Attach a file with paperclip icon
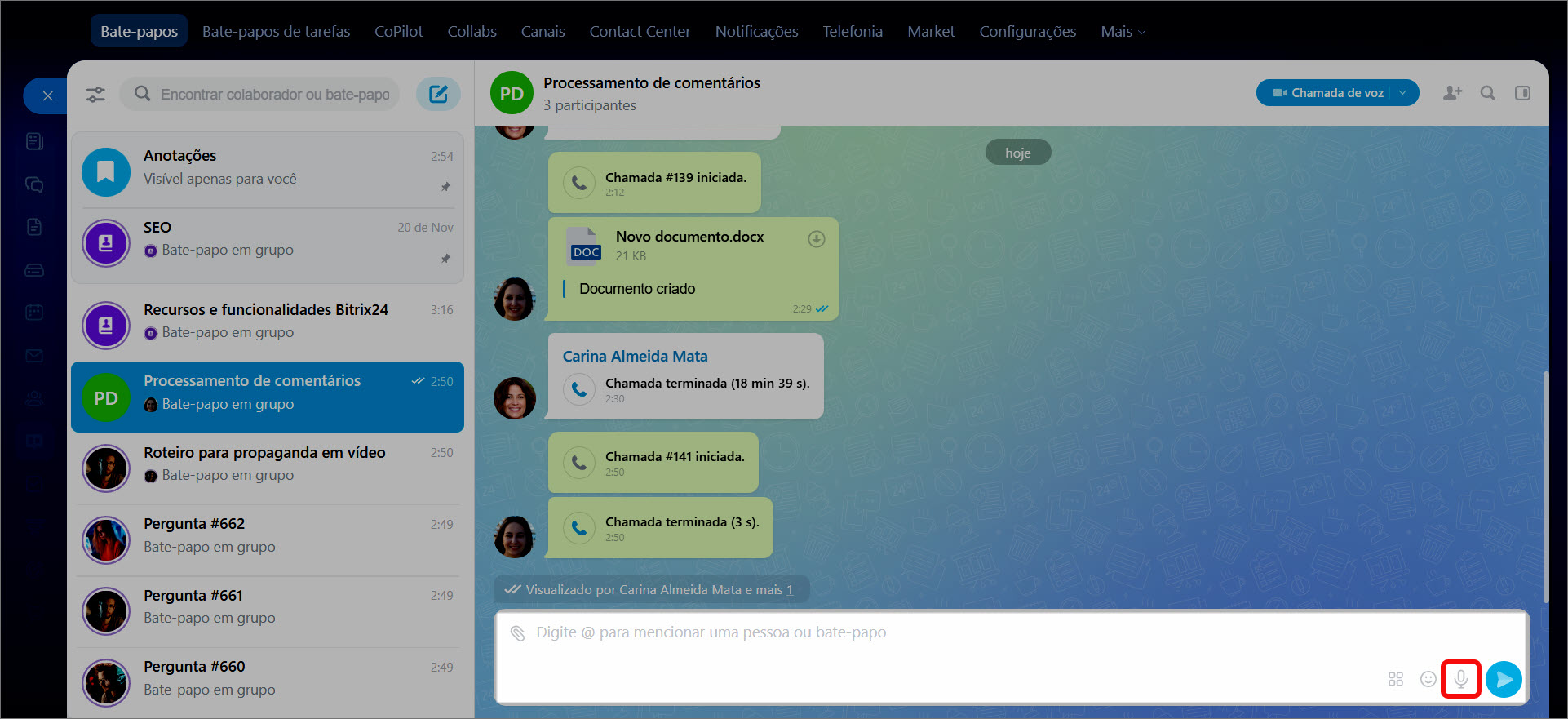1568x719 pixels. coord(517,633)
